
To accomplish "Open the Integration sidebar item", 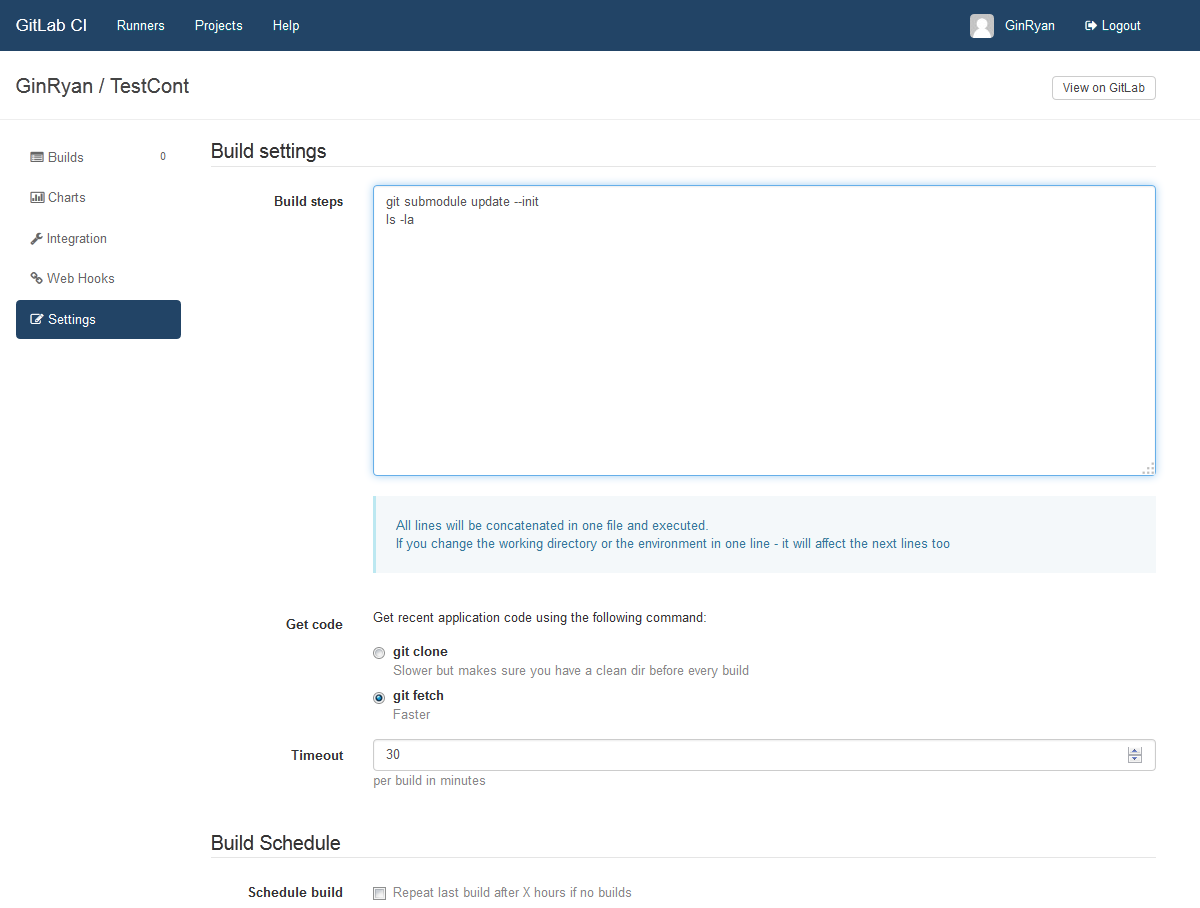I will pyautogui.click(x=98, y=238).
